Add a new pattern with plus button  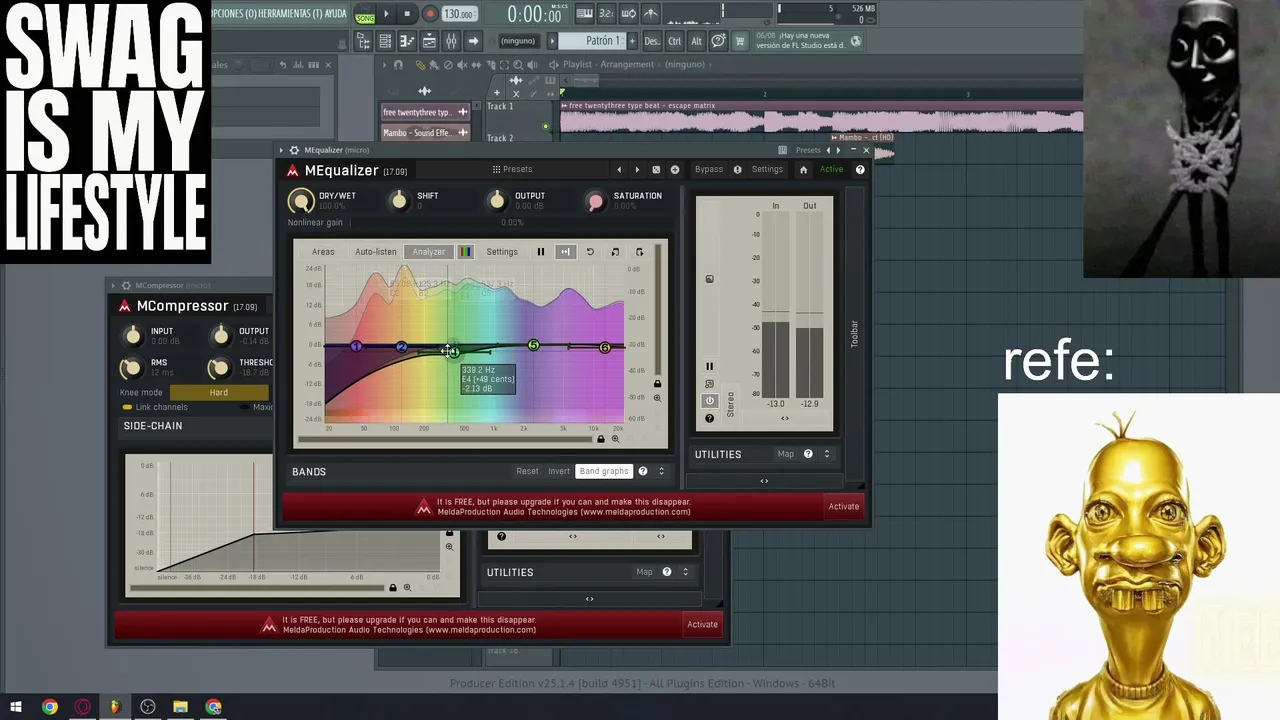[x=630, y=41]
